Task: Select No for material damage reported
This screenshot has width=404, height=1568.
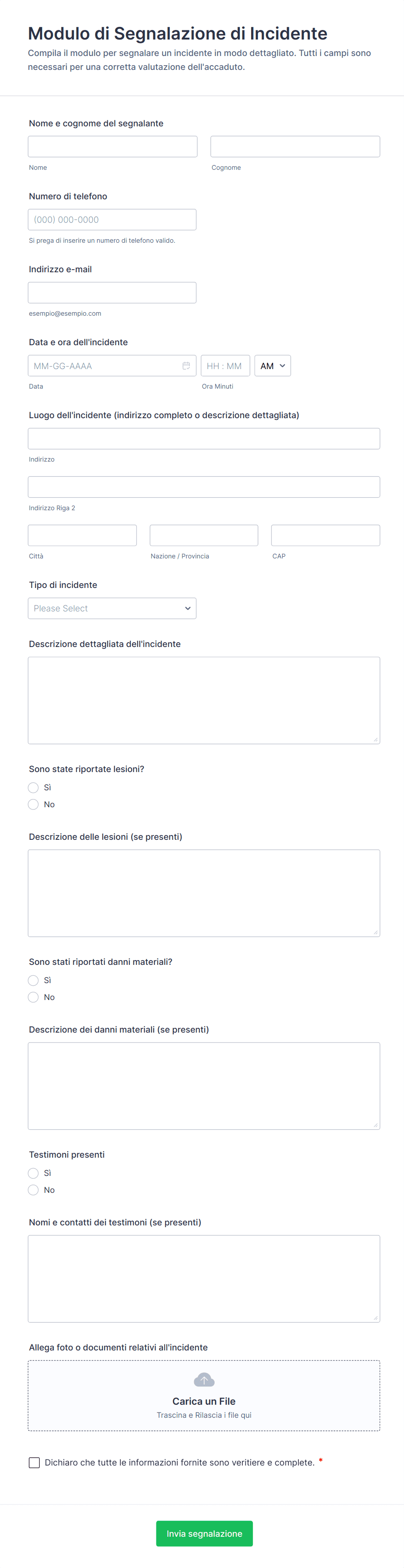Action: pyautogui.click(x=33, y=997)
